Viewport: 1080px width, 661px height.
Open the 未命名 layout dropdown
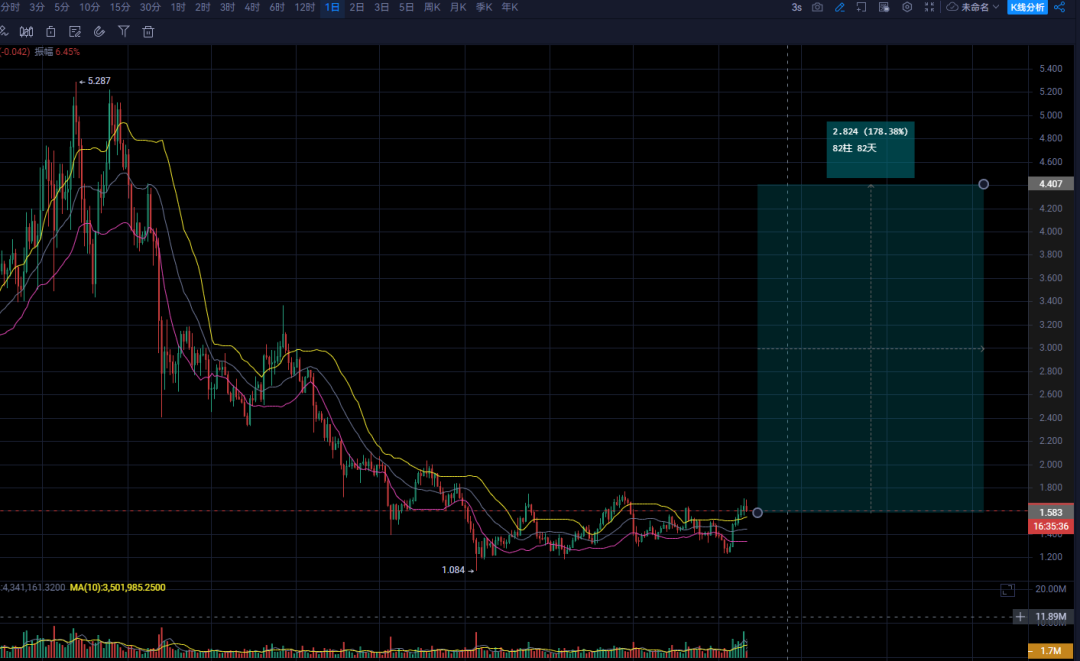pyautogui.click(x=973, y=7)
